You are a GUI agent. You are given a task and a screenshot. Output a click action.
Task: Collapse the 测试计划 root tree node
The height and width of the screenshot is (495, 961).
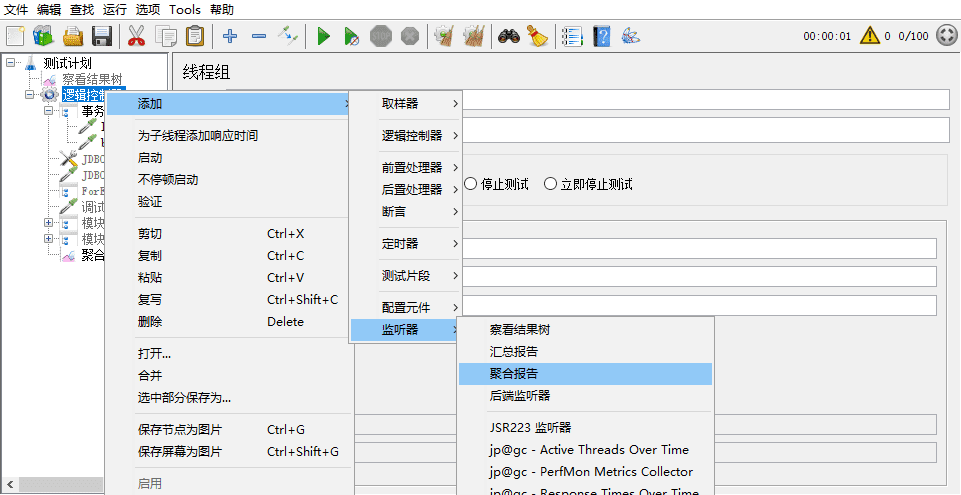click(10, 63)
